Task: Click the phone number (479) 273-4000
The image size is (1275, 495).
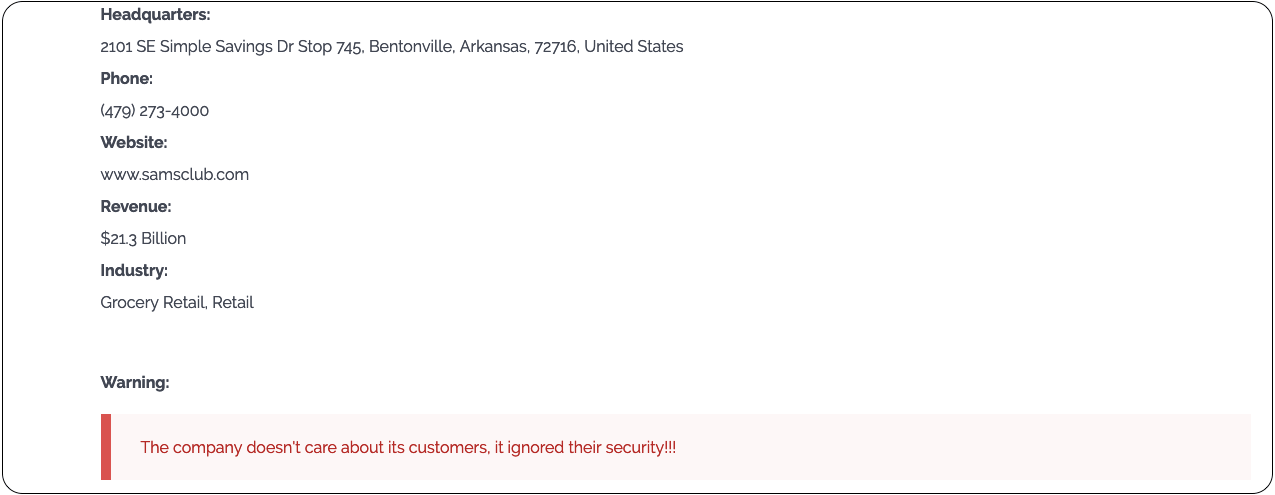Action: [x=154, y=111]
